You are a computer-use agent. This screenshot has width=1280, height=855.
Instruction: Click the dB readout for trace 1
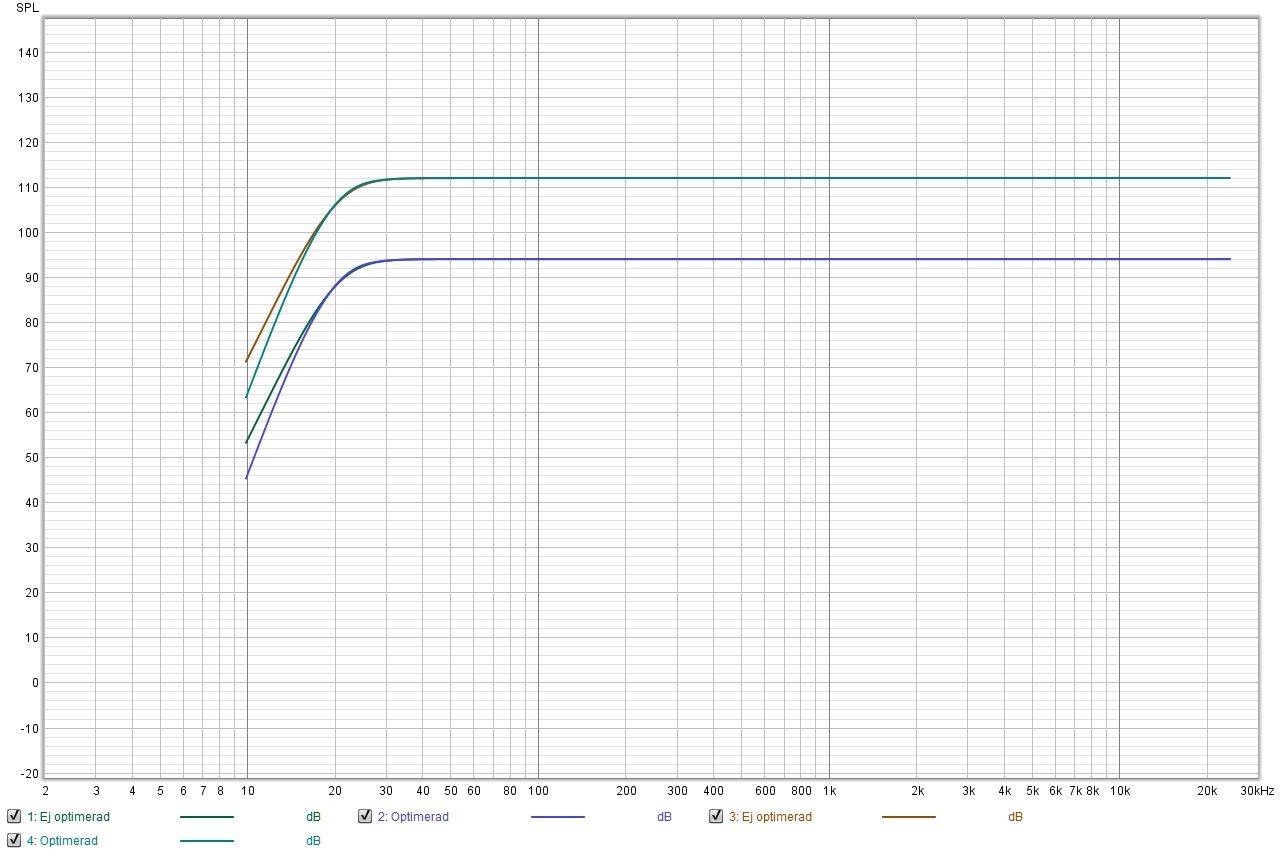[314, 817]
